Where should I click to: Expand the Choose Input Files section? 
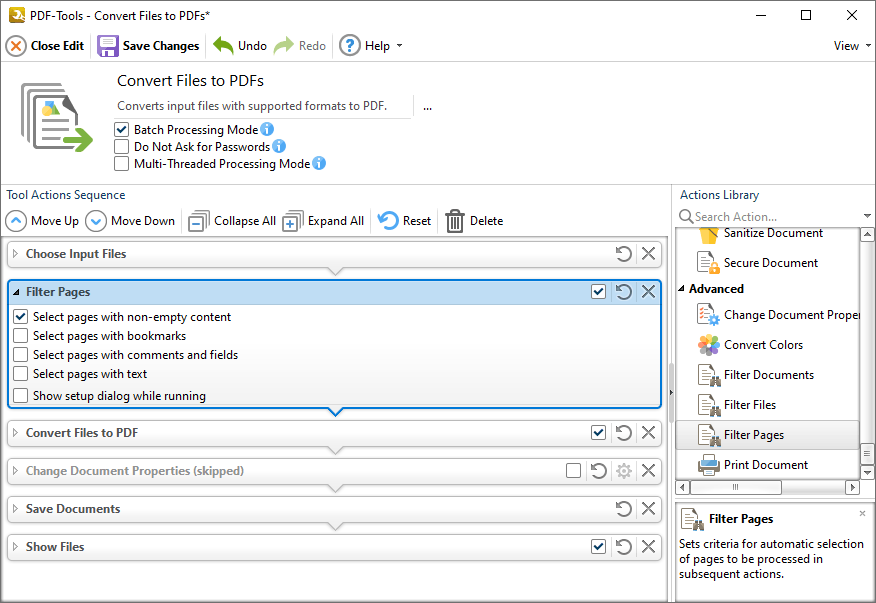(x=13, y=254)
